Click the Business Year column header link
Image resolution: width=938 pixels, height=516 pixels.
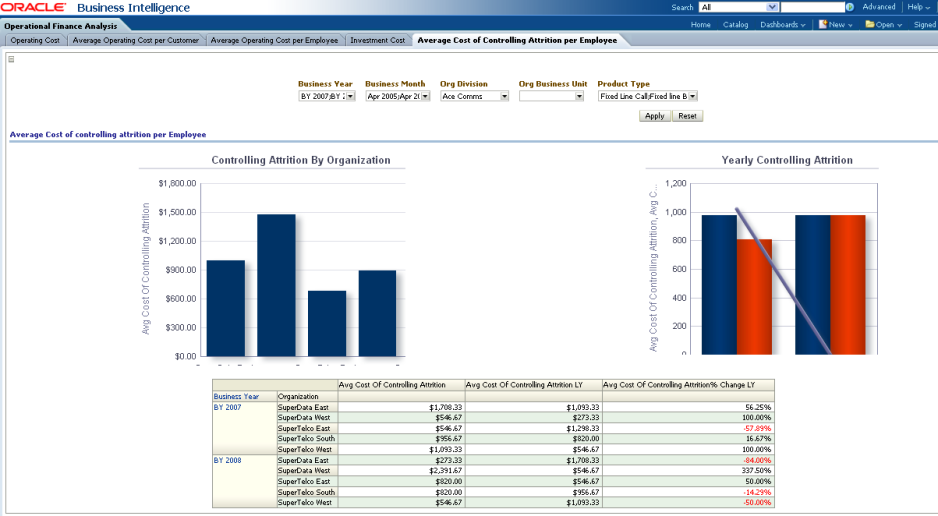(236, 396)
